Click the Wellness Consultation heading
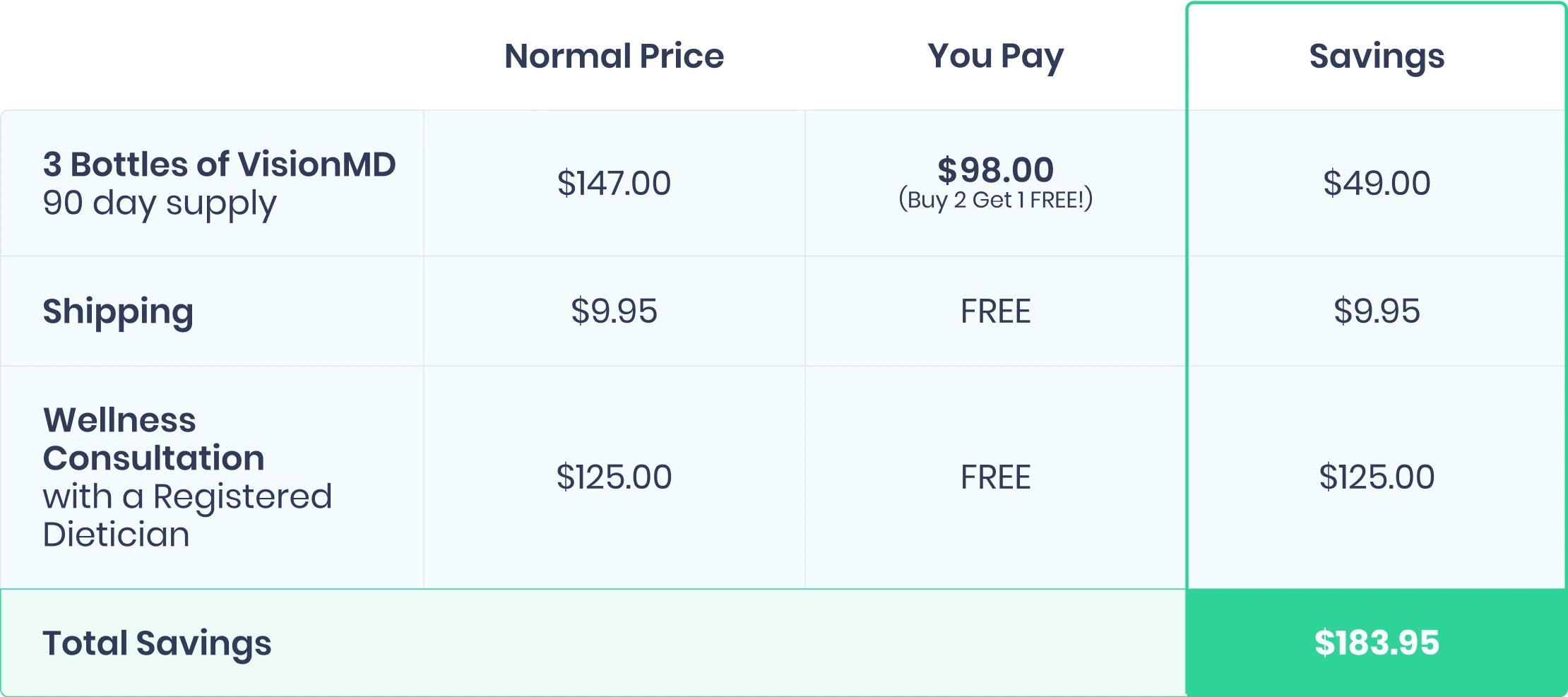This screenshot has height=697, width=1568. (153, 439)
